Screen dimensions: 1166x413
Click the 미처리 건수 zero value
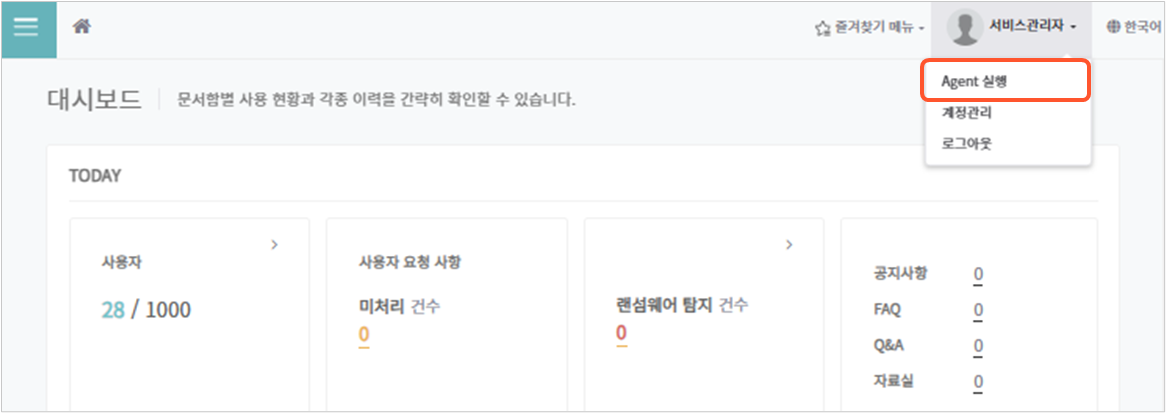[x=364, y=334]
